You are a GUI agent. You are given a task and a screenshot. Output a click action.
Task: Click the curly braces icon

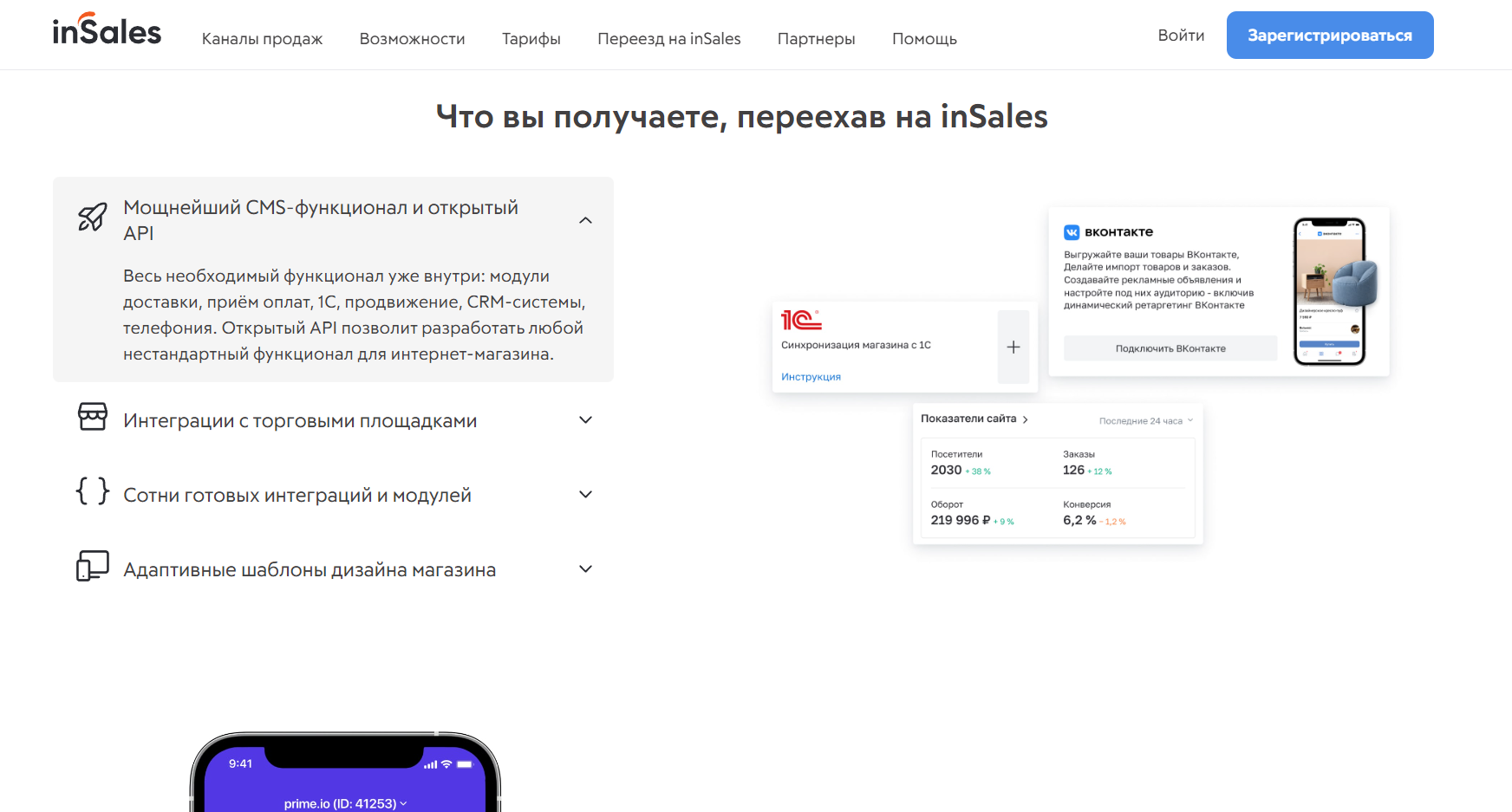coord(93,491)
